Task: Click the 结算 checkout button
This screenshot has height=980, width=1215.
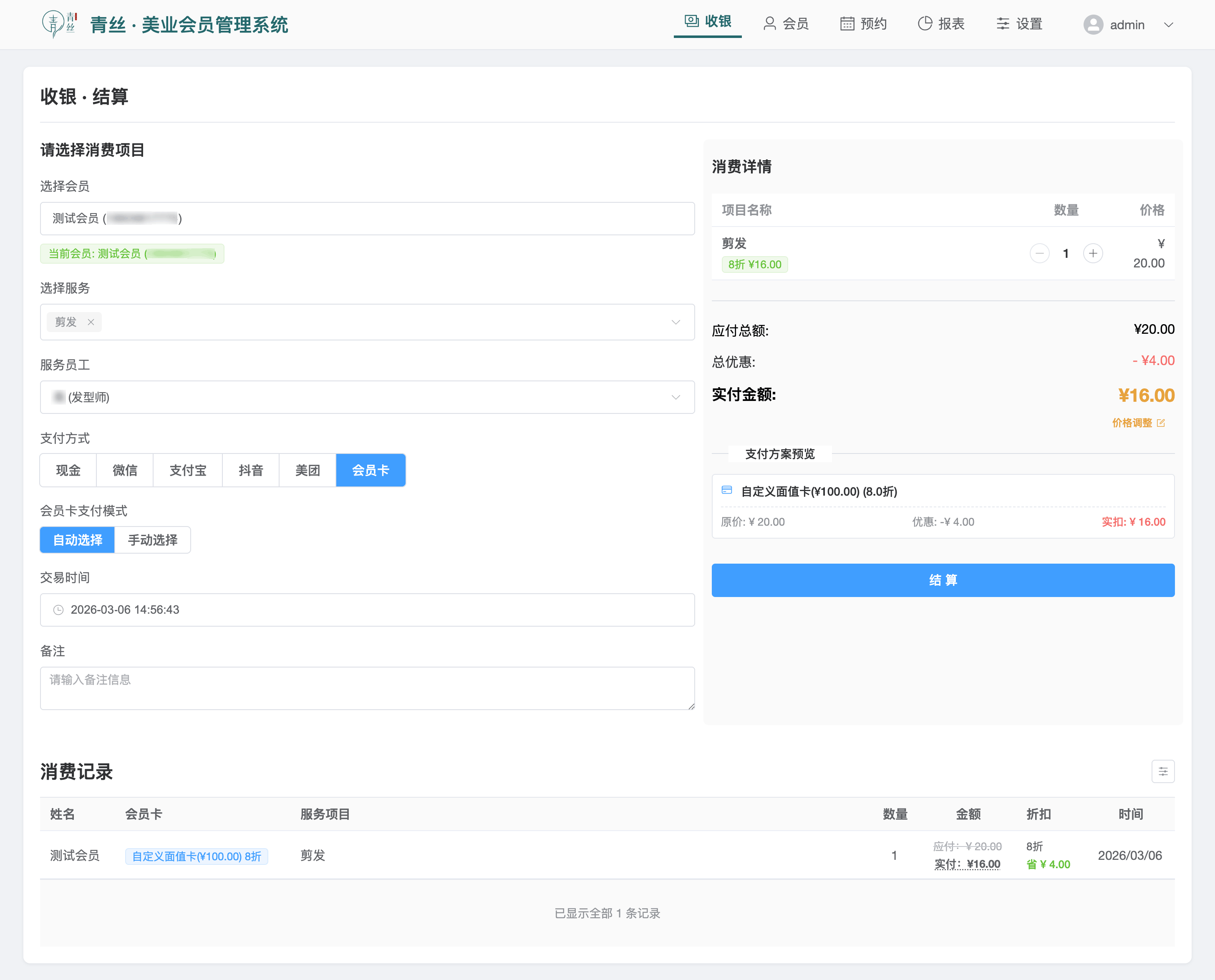Action: pos(943,580)
